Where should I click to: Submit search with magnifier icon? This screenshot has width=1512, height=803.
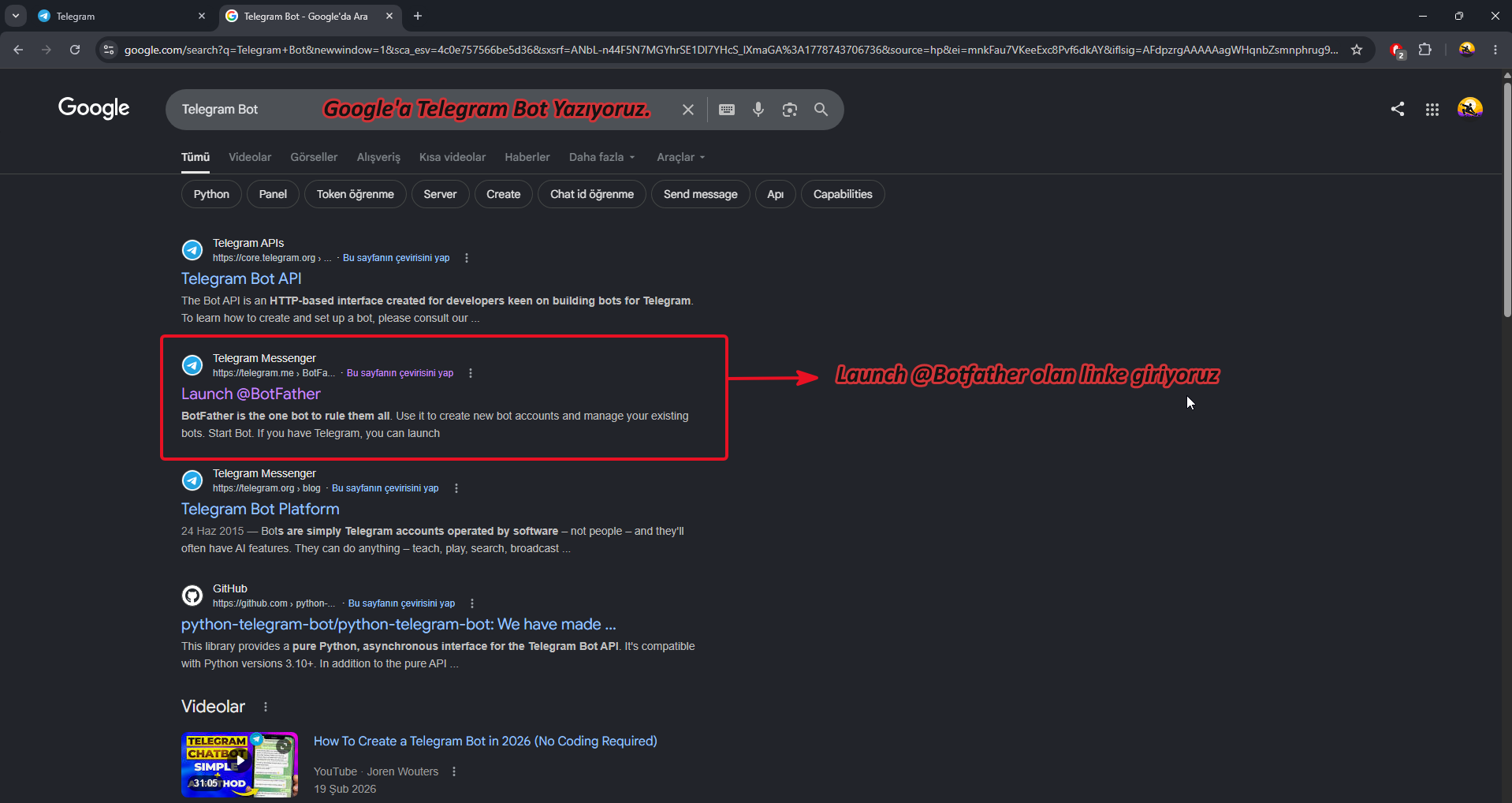point(821,110)
